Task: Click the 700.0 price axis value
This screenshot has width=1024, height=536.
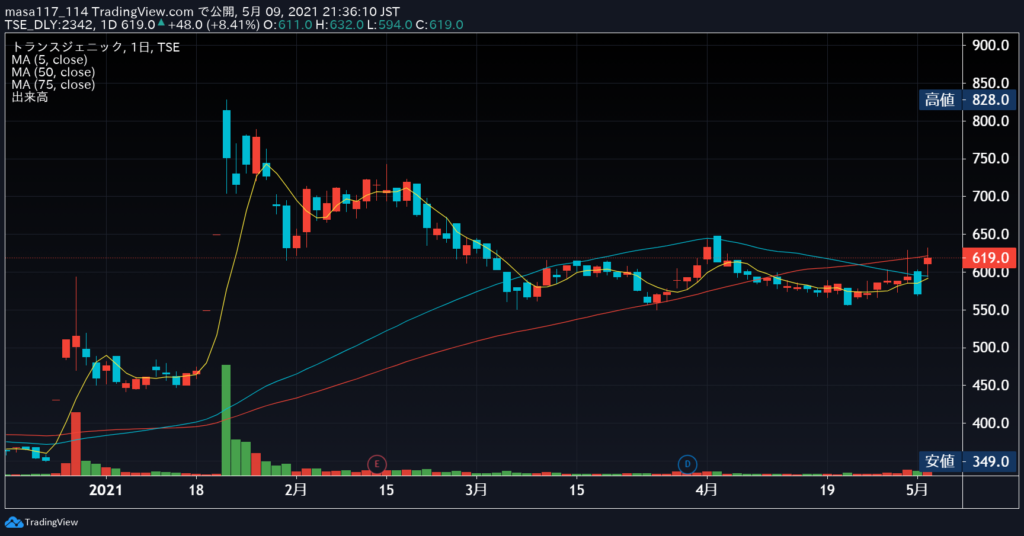Action: [990, 197]
